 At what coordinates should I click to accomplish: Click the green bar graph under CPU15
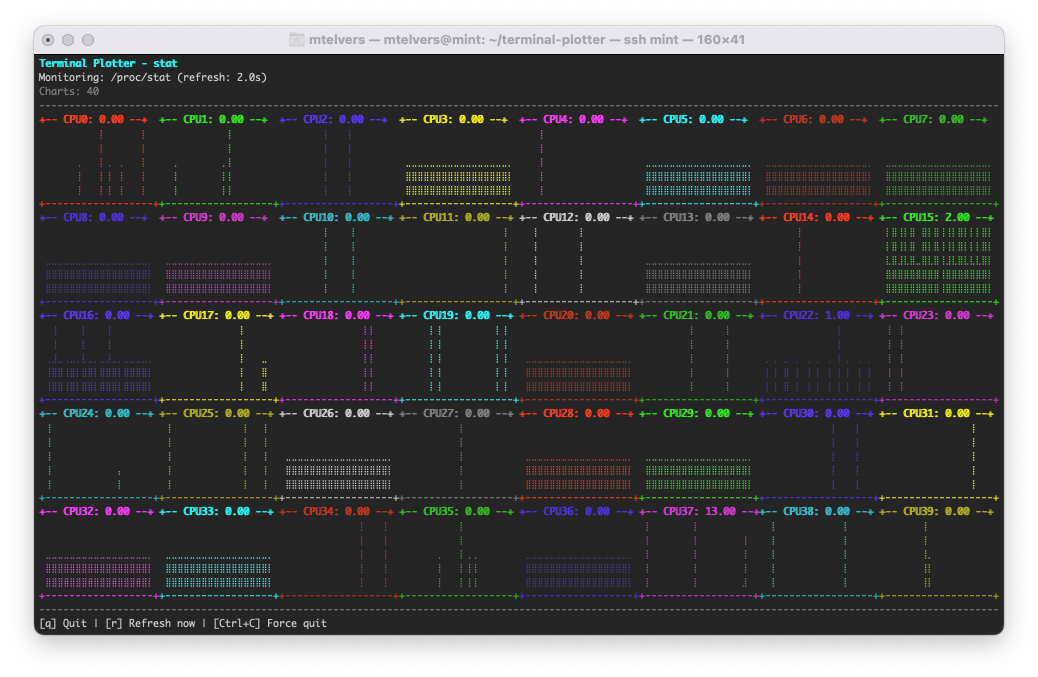click(x=938, y=260)
